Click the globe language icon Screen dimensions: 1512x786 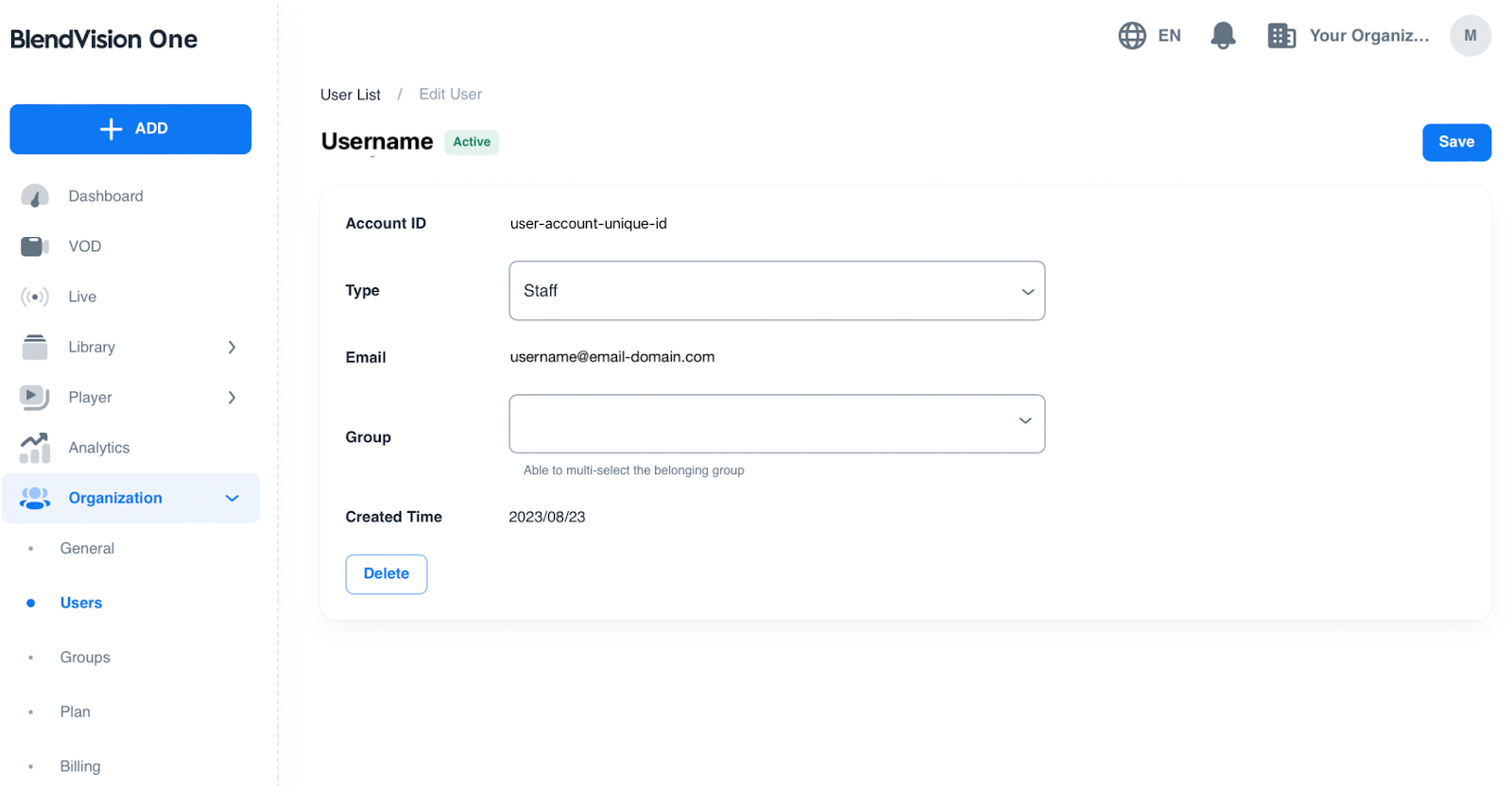(x=1132, y=36)
